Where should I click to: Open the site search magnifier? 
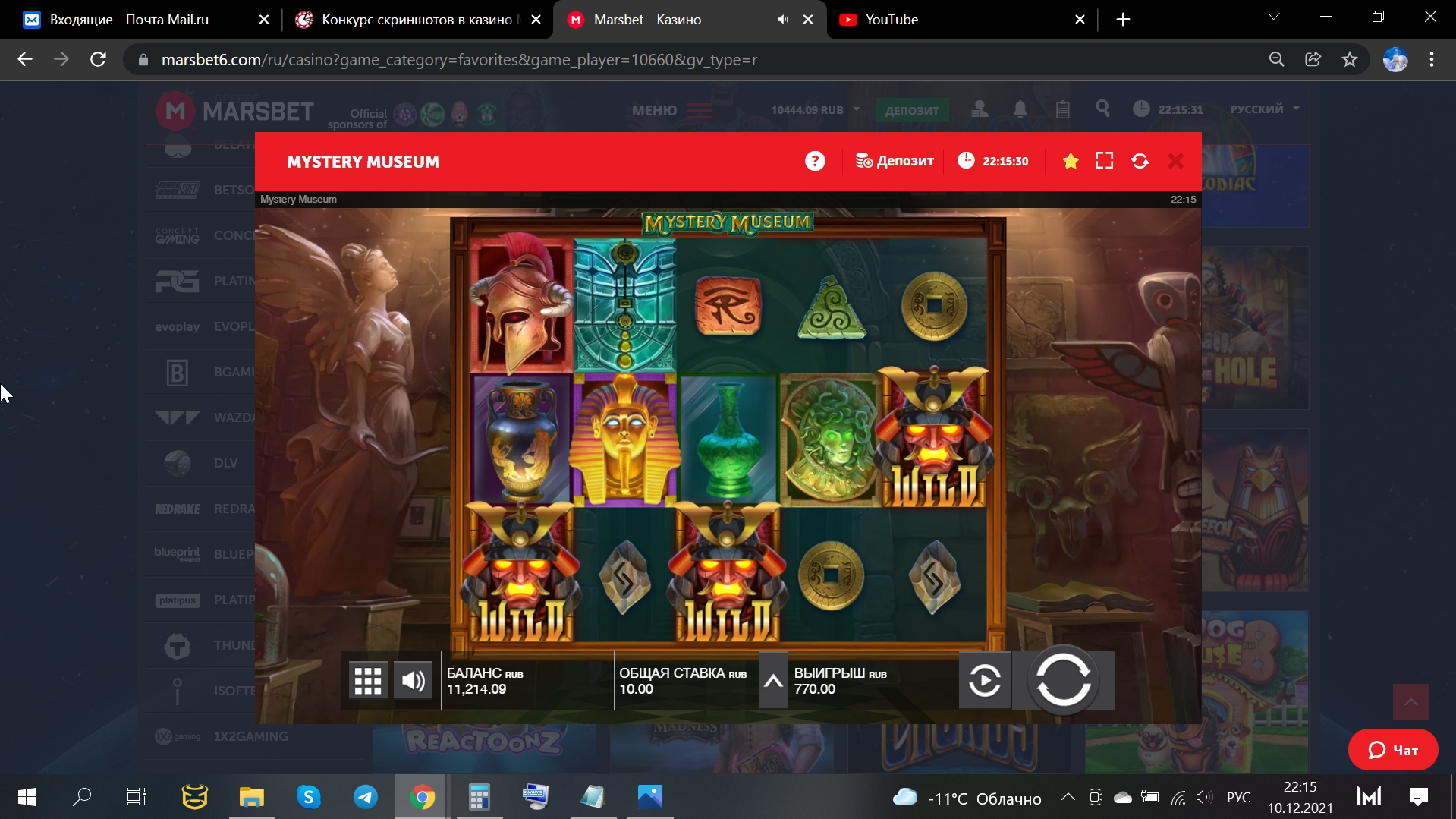(1102, 109)
